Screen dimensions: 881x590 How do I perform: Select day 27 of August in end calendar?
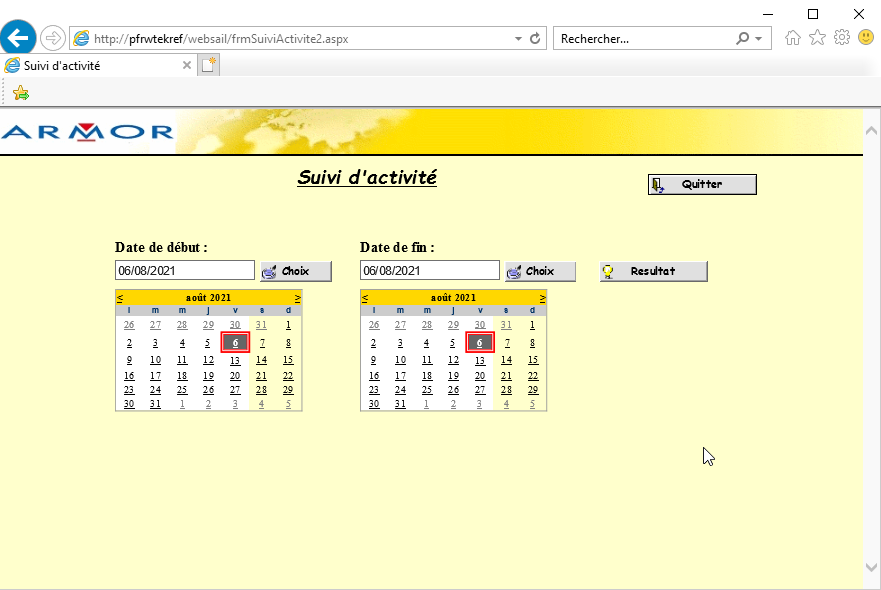click(x=480, y=390)
